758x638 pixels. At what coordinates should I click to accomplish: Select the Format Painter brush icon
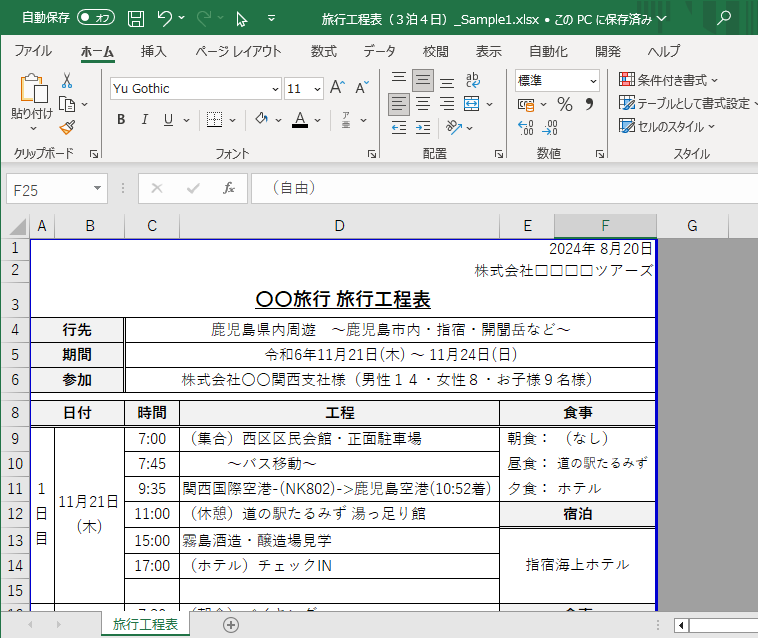point(67,127)
